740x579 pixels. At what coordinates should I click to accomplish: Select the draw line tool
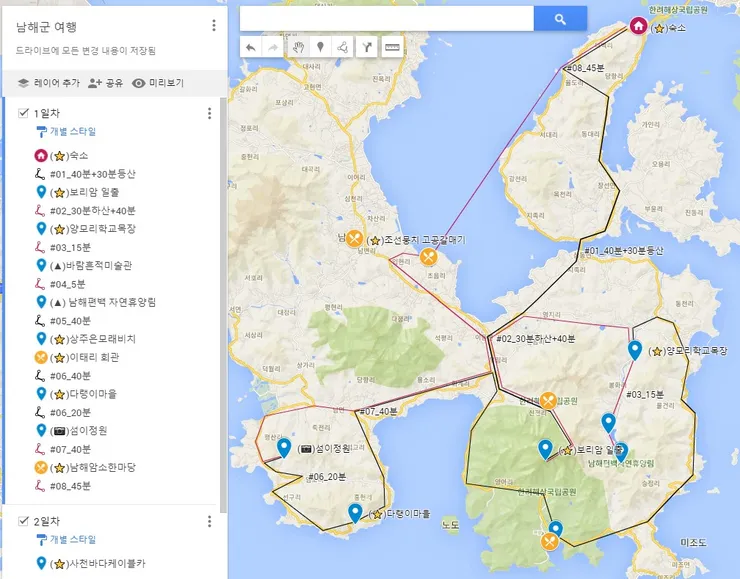[x=343, y=47]
